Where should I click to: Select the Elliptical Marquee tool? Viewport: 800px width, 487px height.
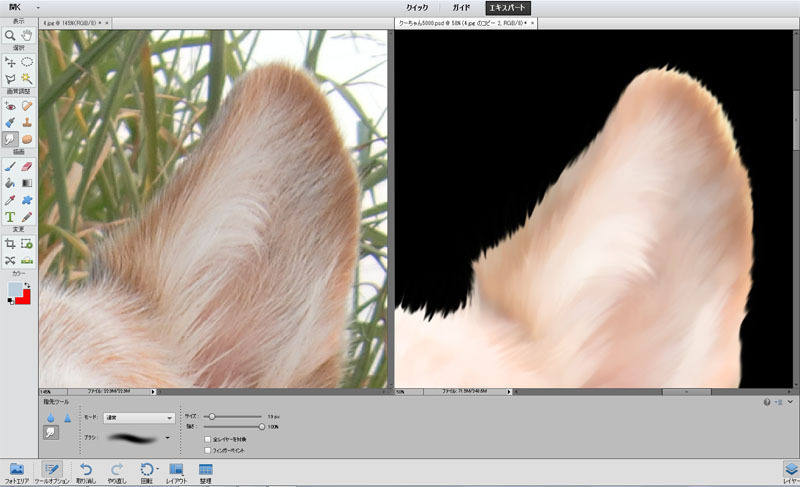pyautogui.click(x=27, y=62)
